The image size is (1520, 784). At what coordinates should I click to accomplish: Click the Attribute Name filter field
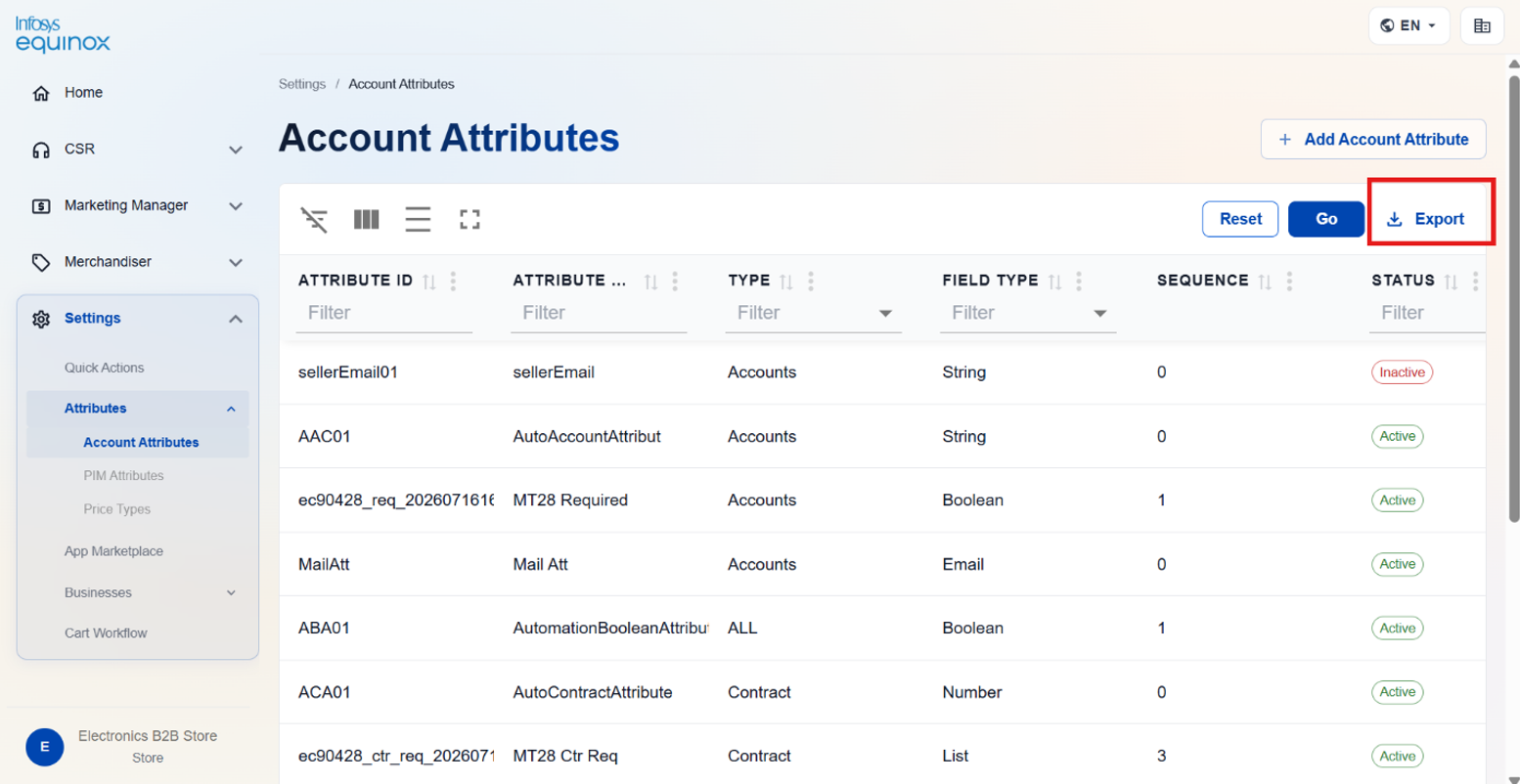[599, 314]
